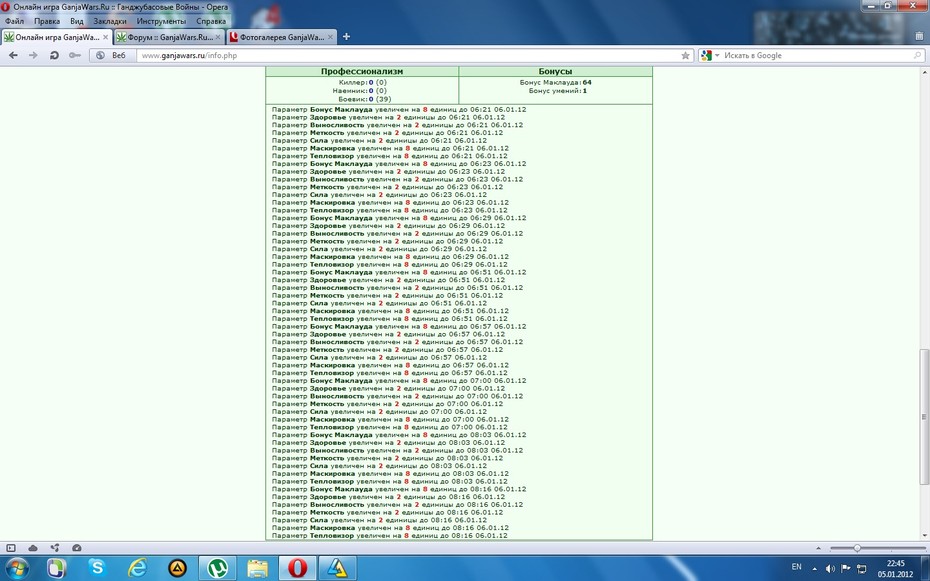Open the zoom options arrow
Screen dimensions: 930x581
coord(819,548)
